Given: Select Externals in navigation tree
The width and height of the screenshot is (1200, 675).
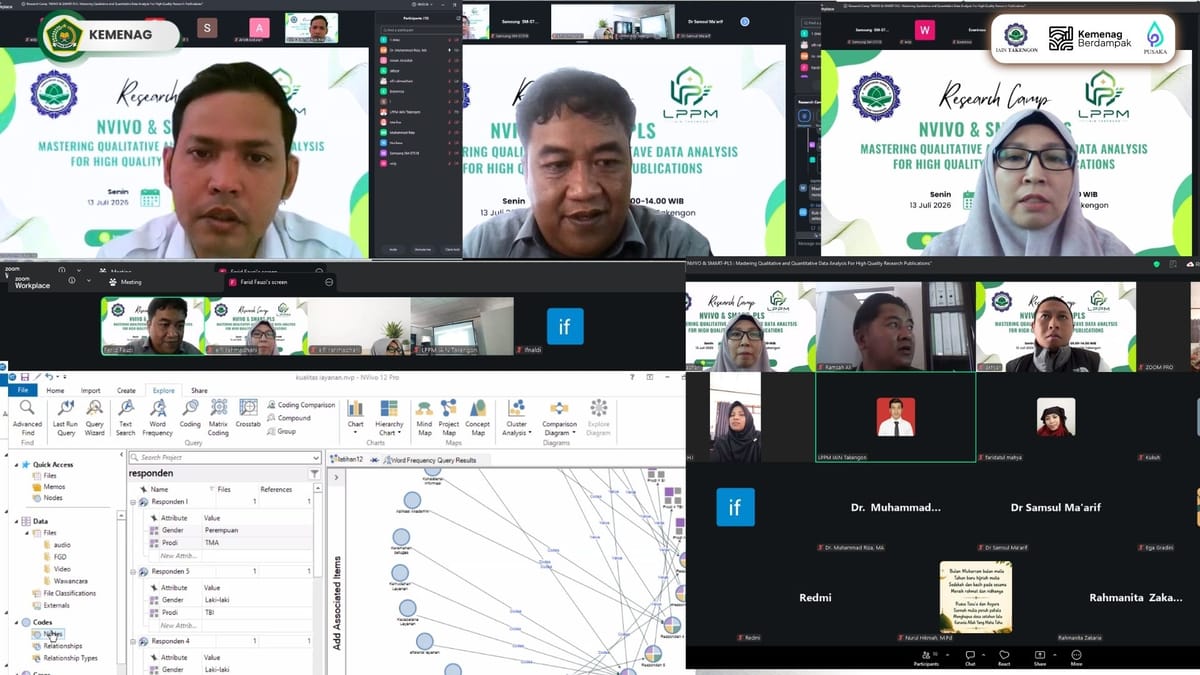Looking at the screenshot, I should click(x=56, y=605).
